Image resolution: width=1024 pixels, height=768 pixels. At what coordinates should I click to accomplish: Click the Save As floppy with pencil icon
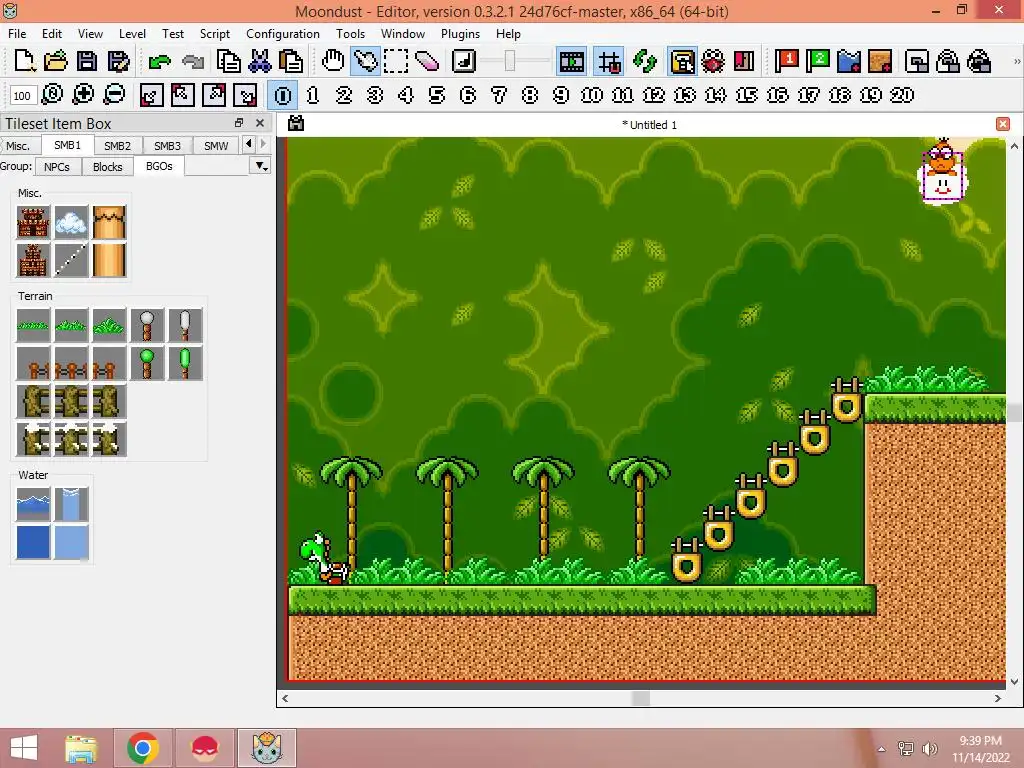pyautogui.click(x=118, y=61)
